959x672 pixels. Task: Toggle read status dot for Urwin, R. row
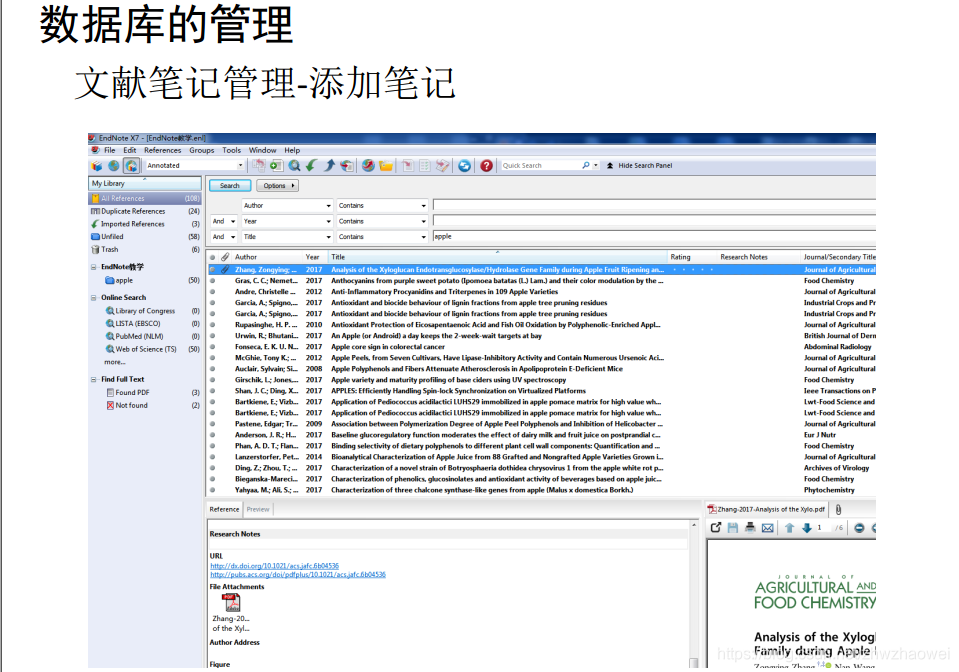(213, 336)
